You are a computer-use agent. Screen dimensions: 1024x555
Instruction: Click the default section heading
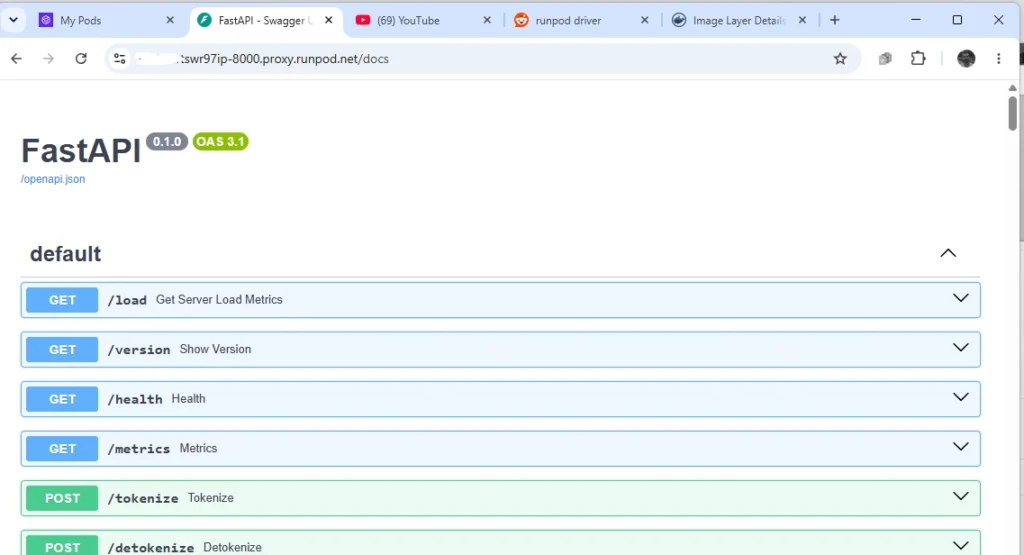(x=65, y=253)
